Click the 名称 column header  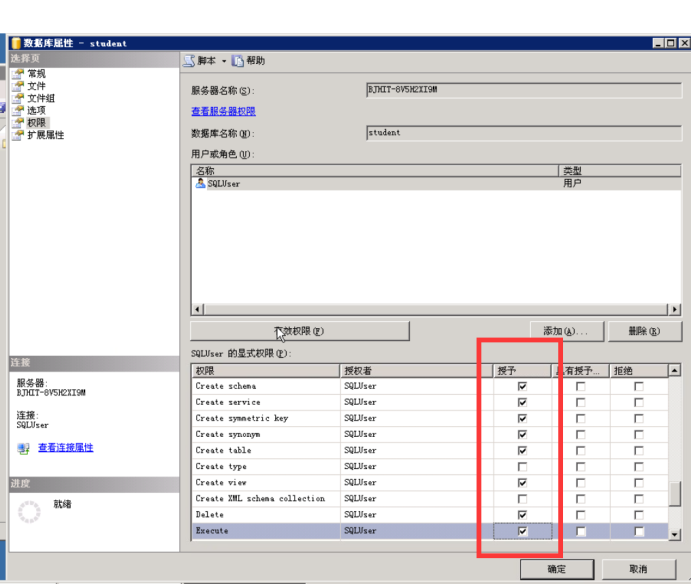[376, 171]
